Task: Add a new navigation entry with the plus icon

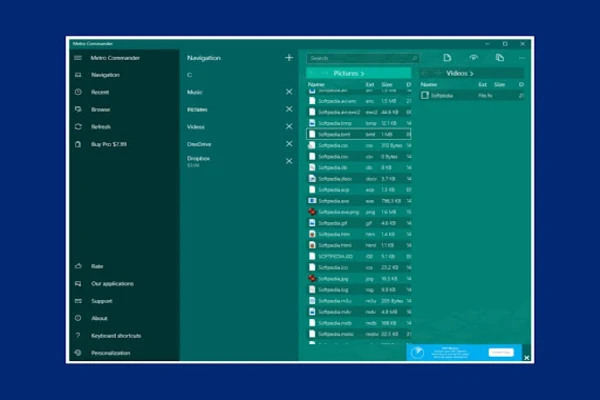Action: pyautogui.click(x=289, y=58)
